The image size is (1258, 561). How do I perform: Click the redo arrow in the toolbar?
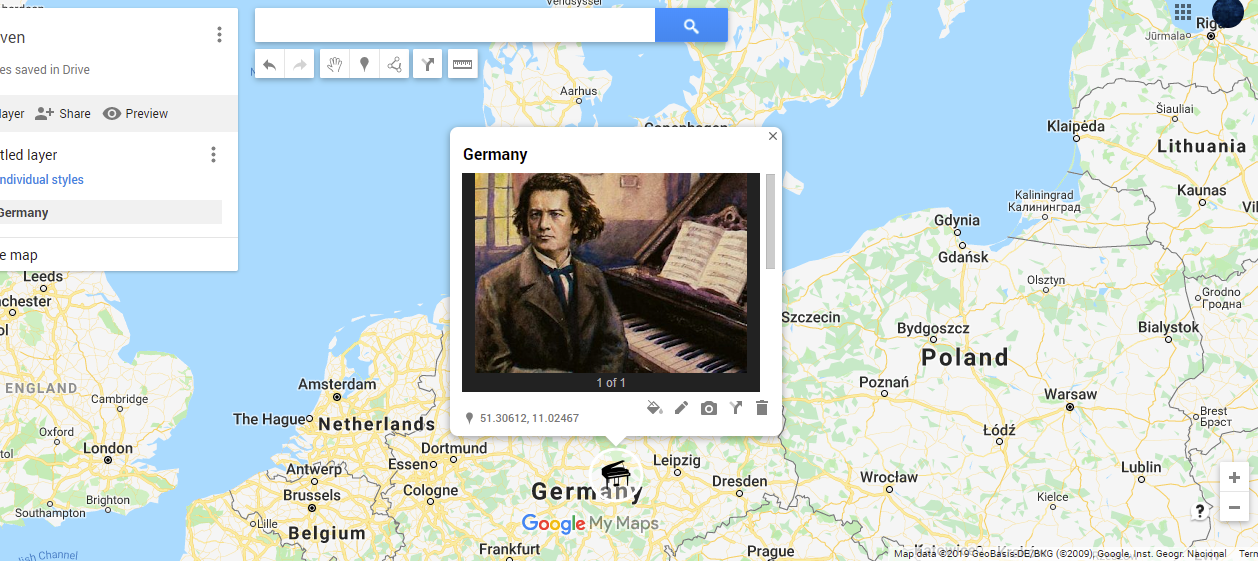[298, 65]
